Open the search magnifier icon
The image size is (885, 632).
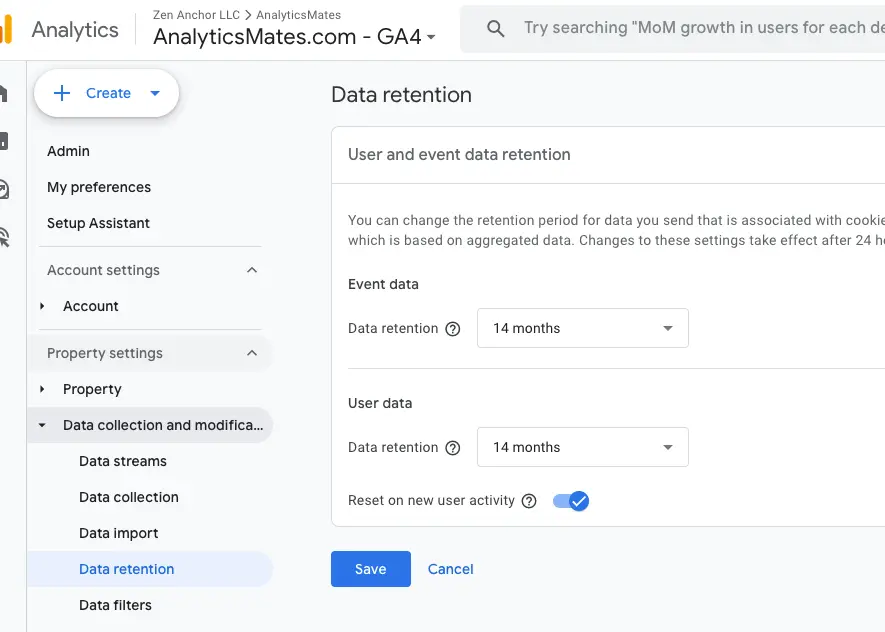click(x=496, y=28)
